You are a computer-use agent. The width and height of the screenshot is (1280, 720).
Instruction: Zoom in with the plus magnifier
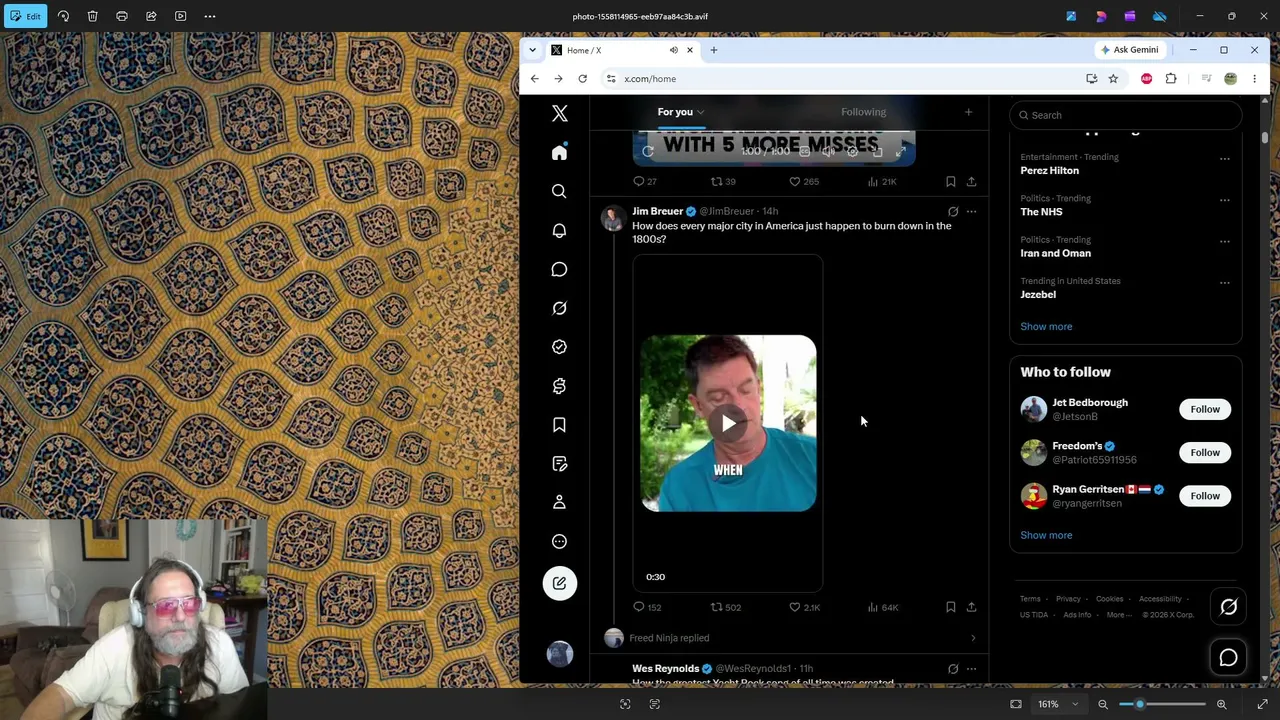(x=1222, y=704)
